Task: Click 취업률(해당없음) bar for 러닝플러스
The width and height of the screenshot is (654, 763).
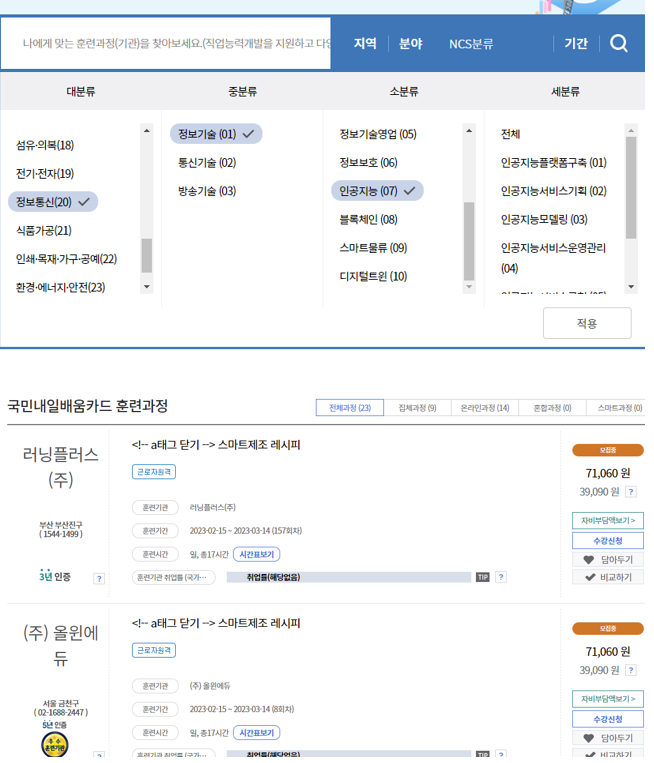Action: point(349,577)
